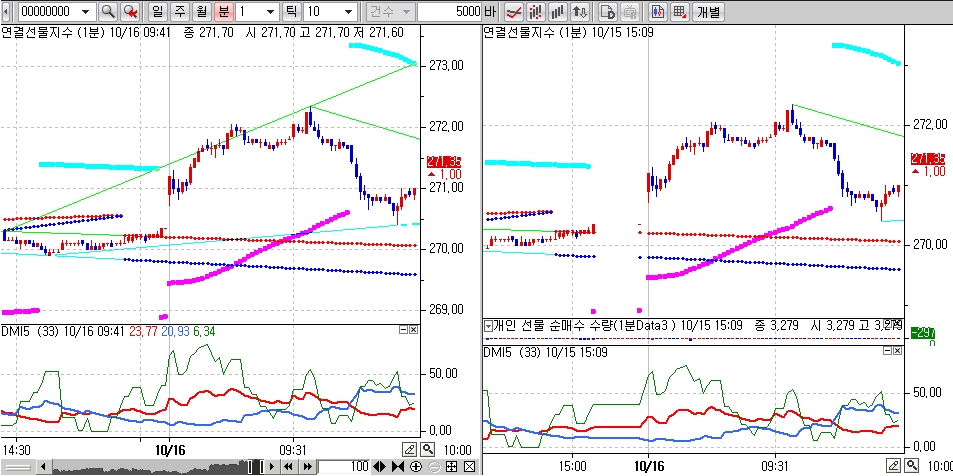Viewport: 953px width, 476px height.
Task: Toggle the 일 (daily) period button
Action: [x=157, y=12]
